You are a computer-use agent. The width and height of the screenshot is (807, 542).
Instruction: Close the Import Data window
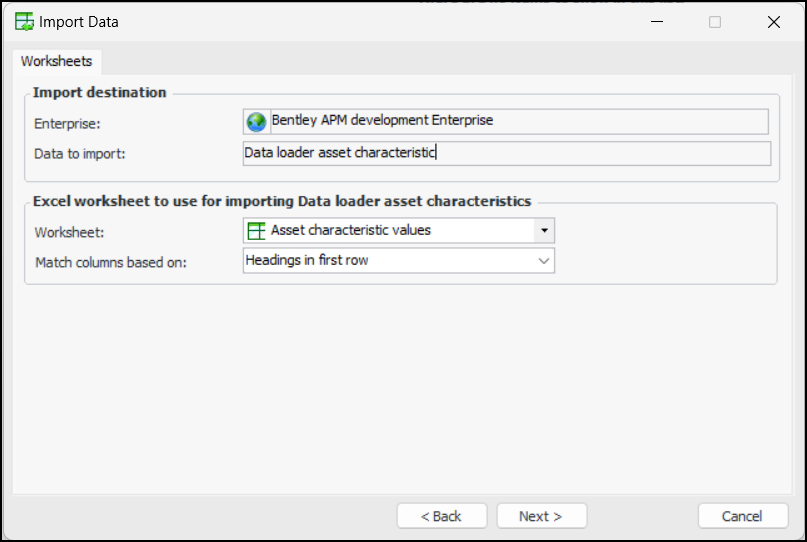pos(773,21)
